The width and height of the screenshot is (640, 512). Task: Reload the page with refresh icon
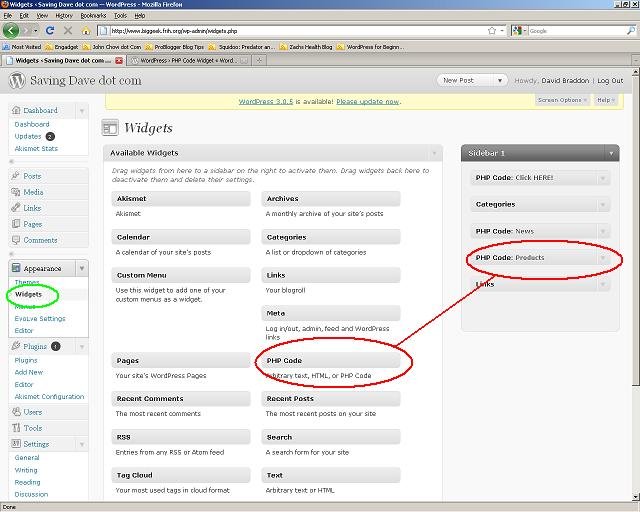pyautogui.click(x=50, y=31)
